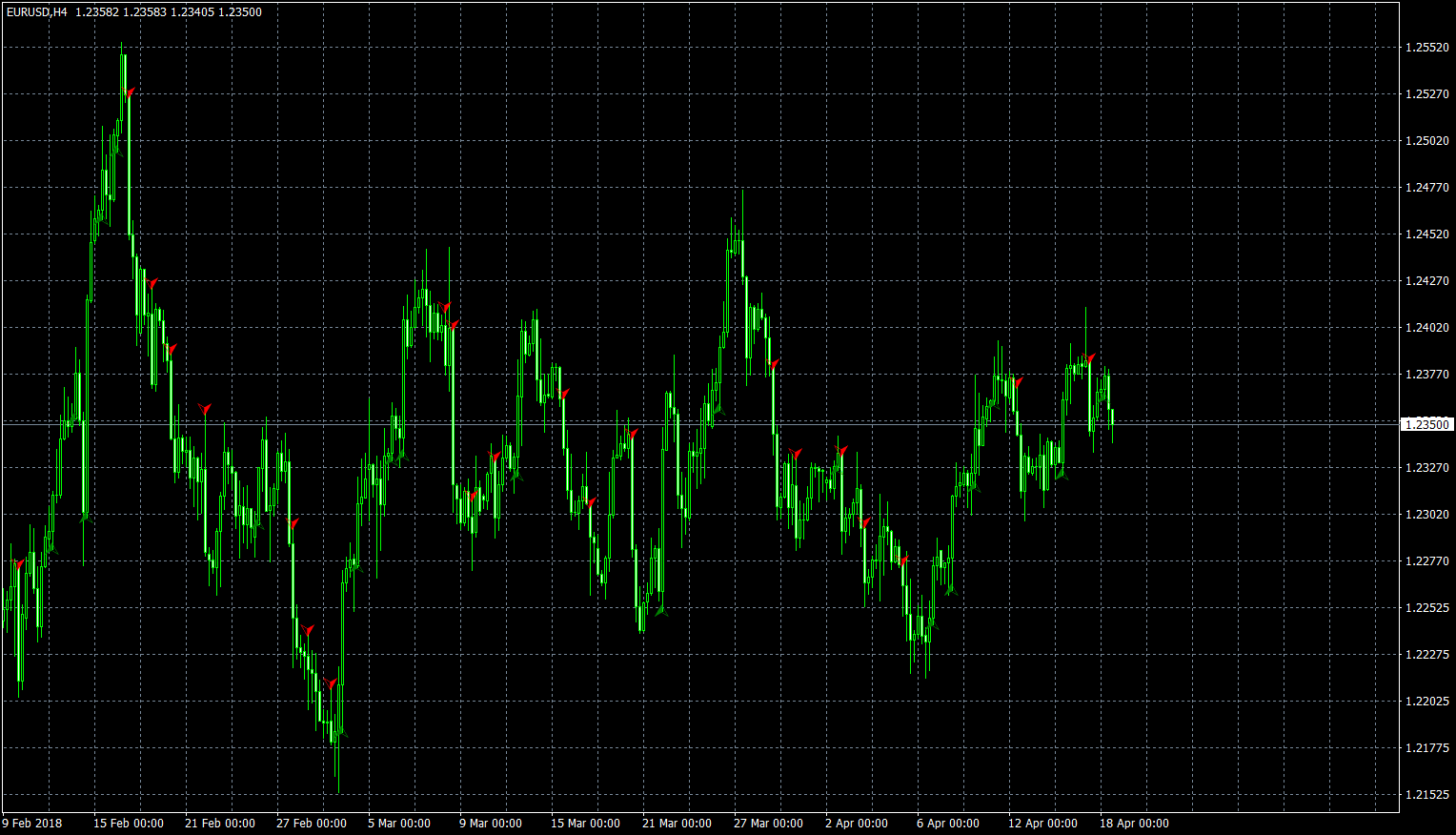Click the 21 Mar 00:00 time label
The height and width of the screenshot is (835, 1456).
point(677,824)
